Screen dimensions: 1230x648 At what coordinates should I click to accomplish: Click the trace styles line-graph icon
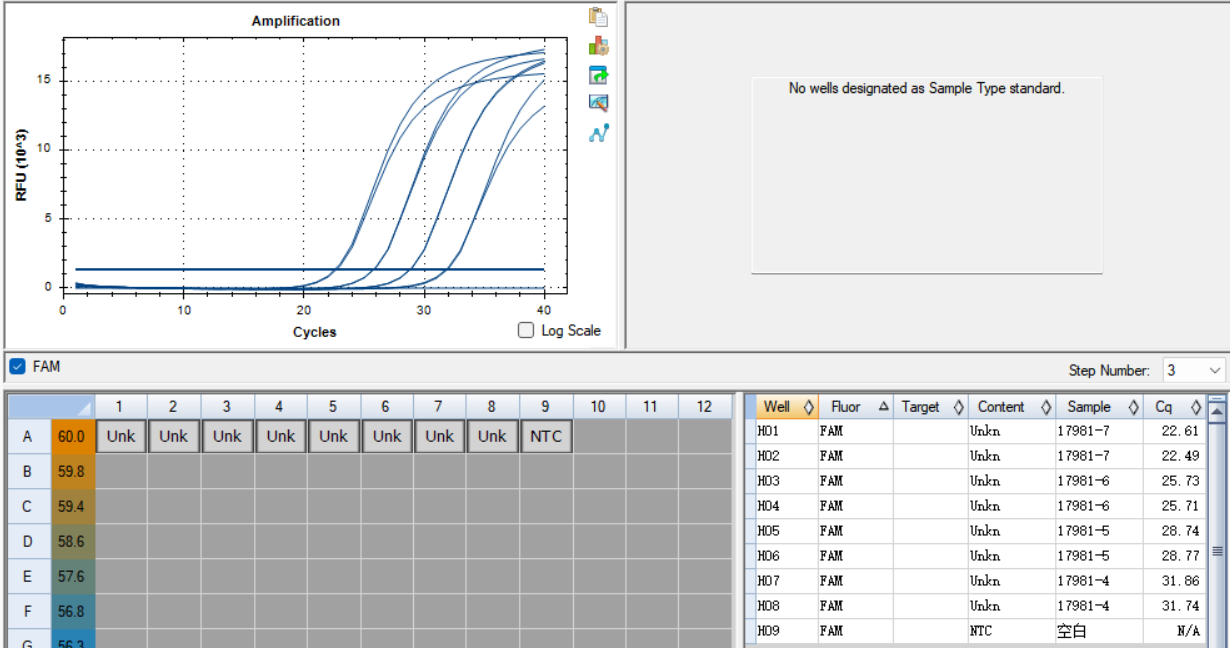point(599,132)
